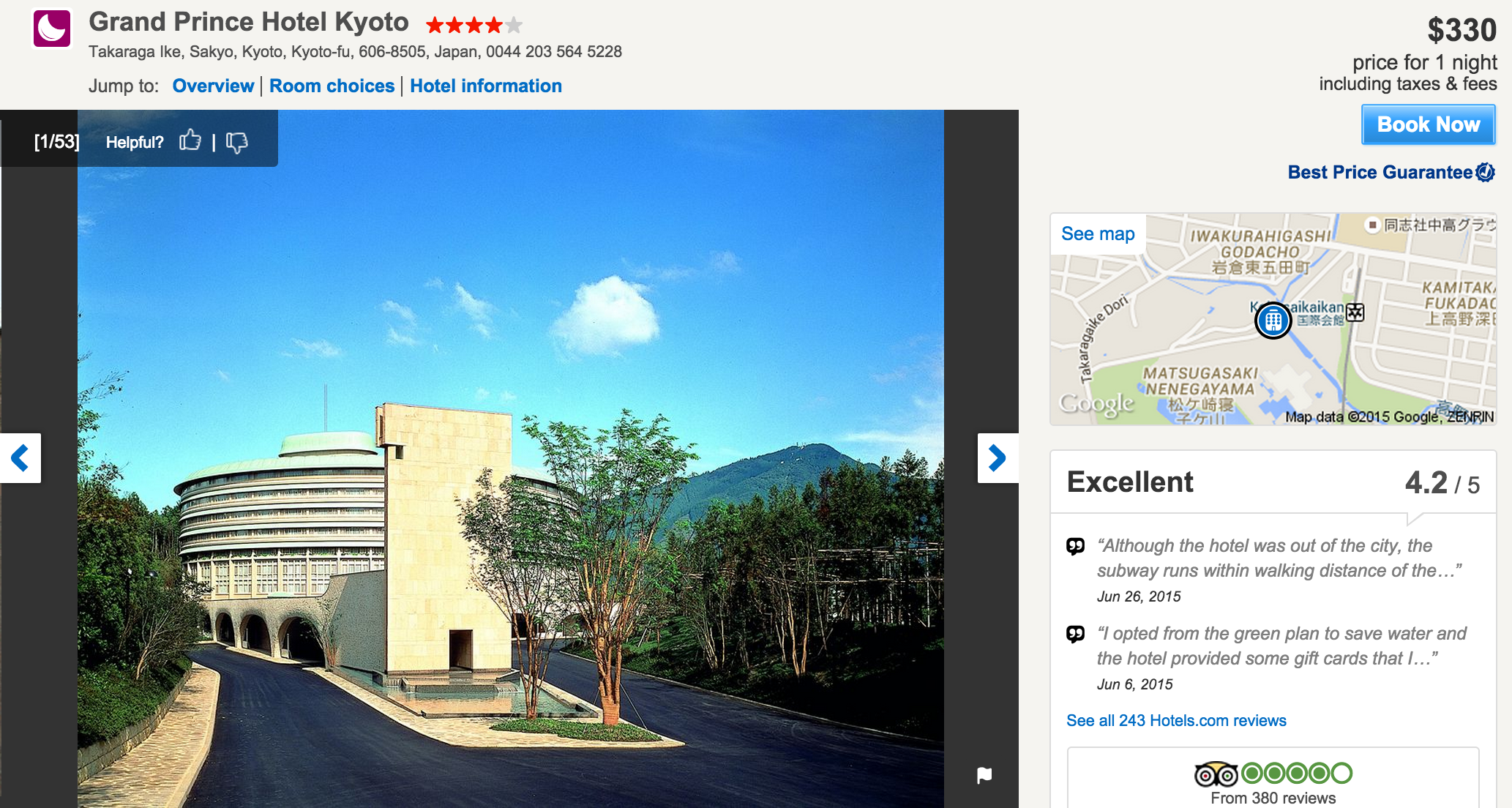Click the first review speech bubble icon
1512x808 pixels.
tap(1075, 546)
